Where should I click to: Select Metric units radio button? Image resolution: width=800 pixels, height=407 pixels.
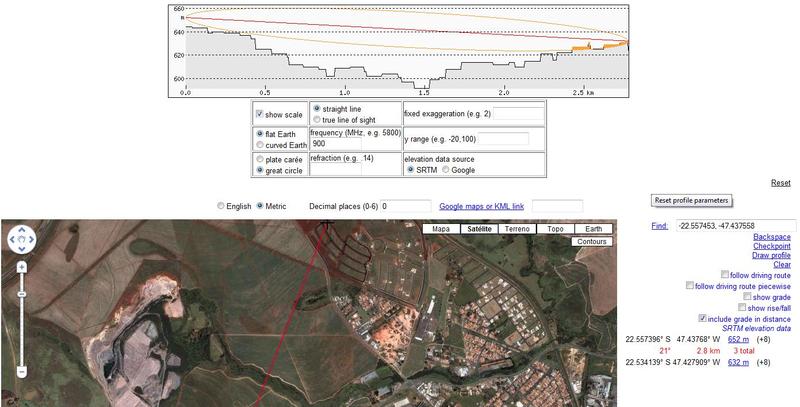point(260,206)
